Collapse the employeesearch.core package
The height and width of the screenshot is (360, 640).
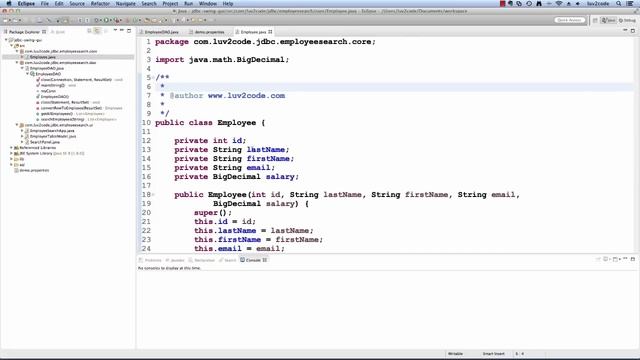click(x=17, y=51)
